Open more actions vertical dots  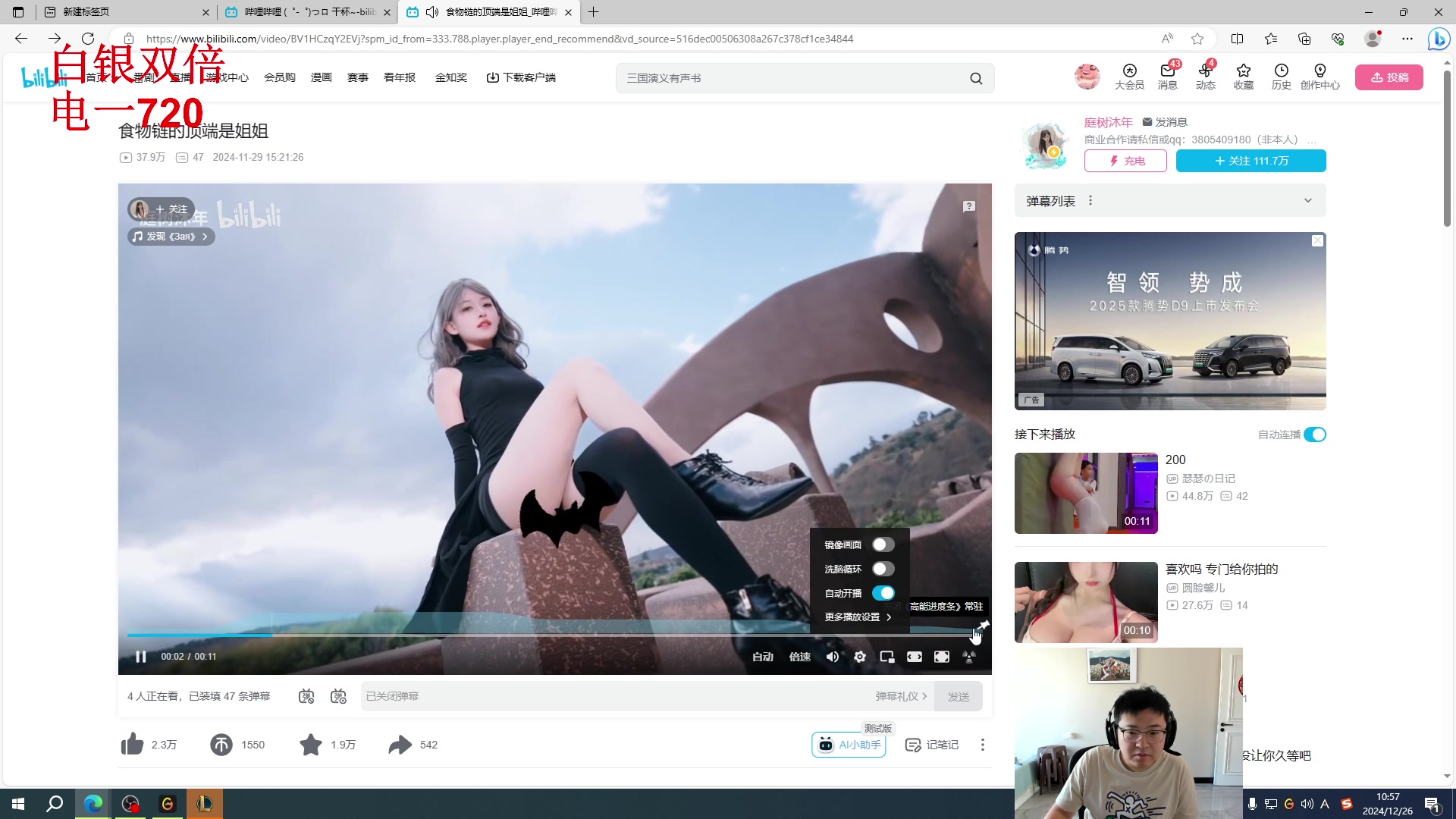983,745
